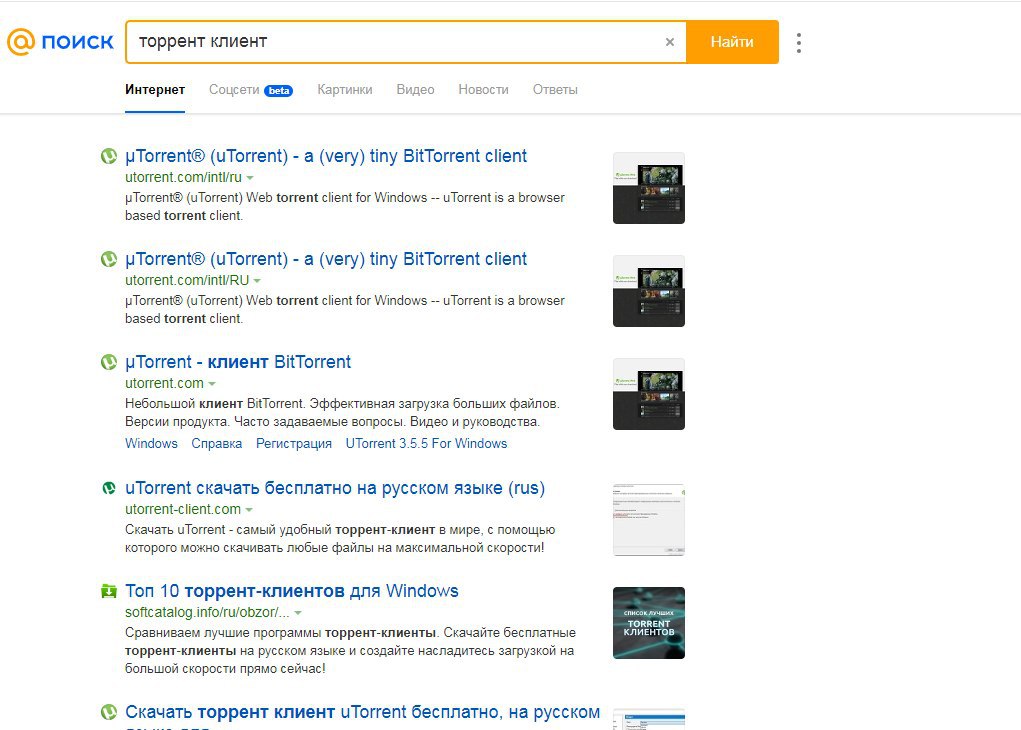The width and height of the screenshot is (1021, 730).
Task: Click favicon beside utorrent-client.com result
Action: 109,488
